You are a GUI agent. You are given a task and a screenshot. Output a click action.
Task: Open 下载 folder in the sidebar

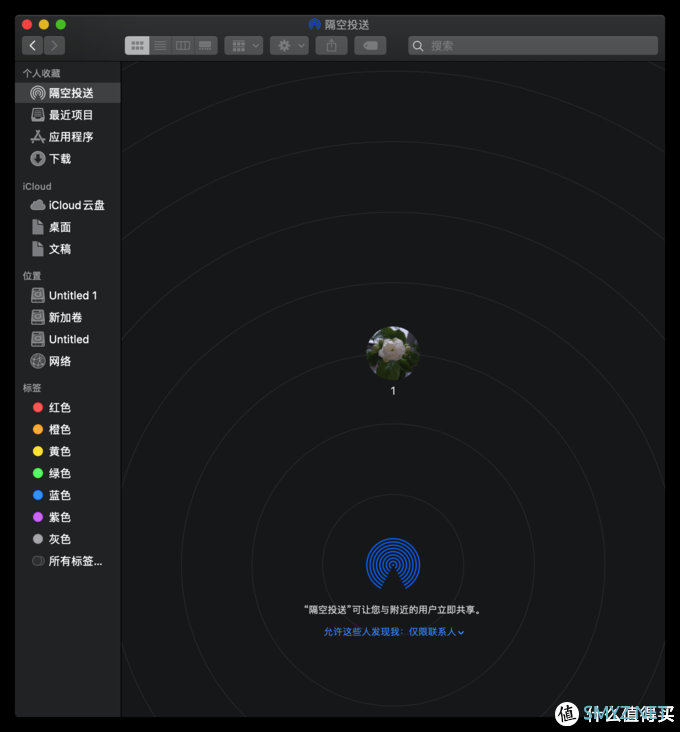tap(68, 159)
